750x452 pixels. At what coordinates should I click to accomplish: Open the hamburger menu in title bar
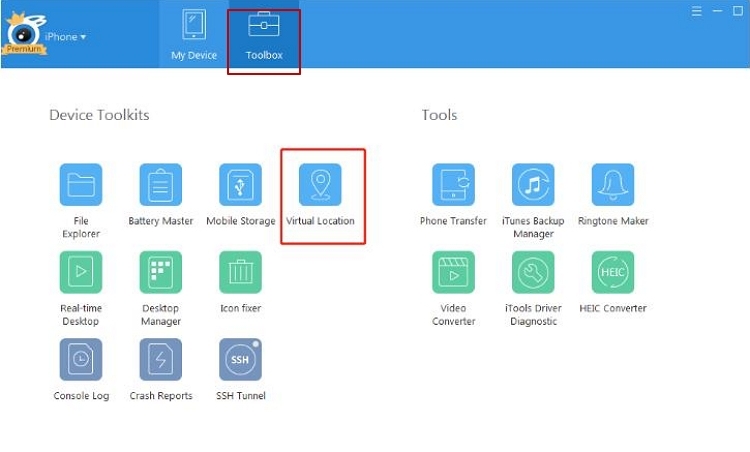[697, 11]
